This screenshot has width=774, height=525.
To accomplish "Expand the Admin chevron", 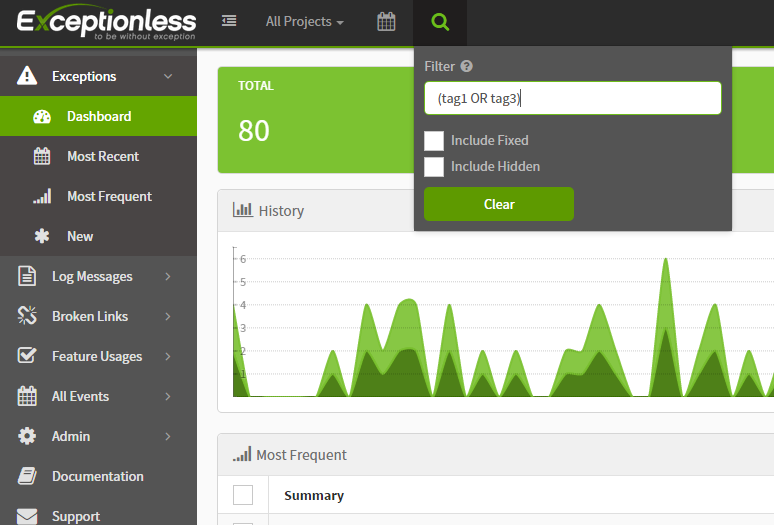I will 168,436.
